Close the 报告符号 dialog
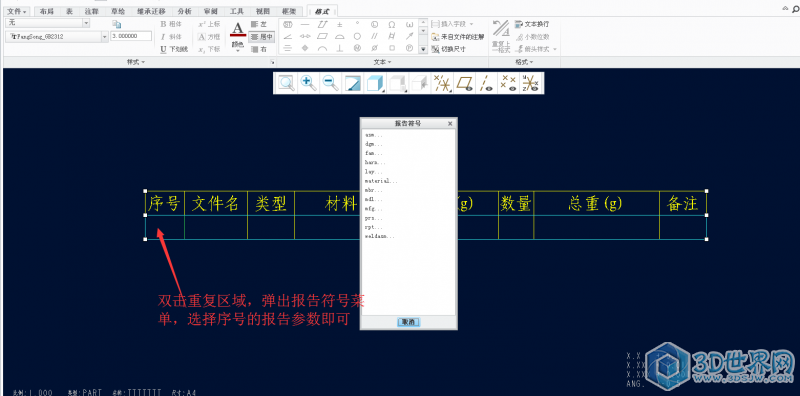The width and height of the screenshot is (800, 396). coord(450,123)
